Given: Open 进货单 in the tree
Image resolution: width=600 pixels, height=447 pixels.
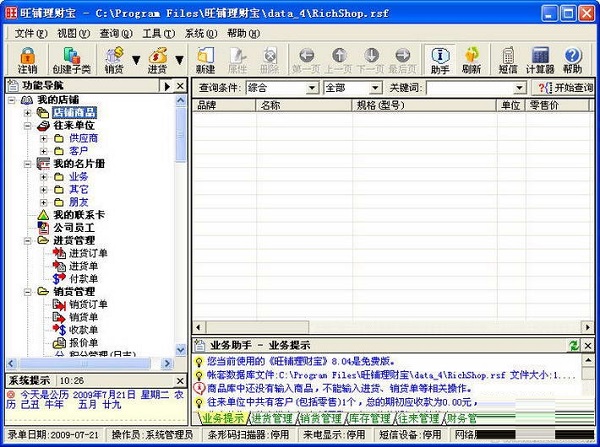Looking at the screenshot, I should tap(83, 266).
